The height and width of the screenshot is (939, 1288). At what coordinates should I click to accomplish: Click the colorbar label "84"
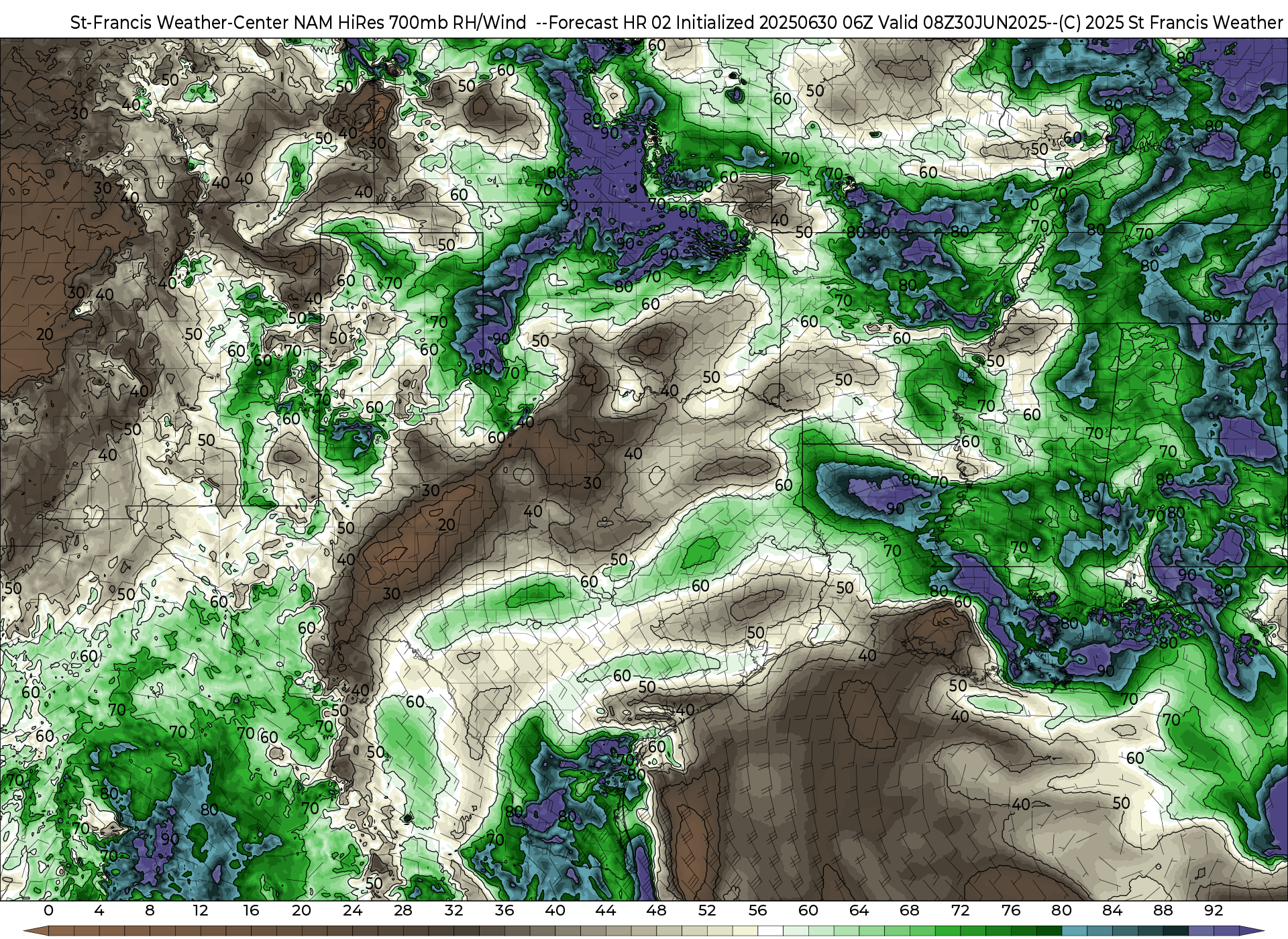pos(1112,910)
